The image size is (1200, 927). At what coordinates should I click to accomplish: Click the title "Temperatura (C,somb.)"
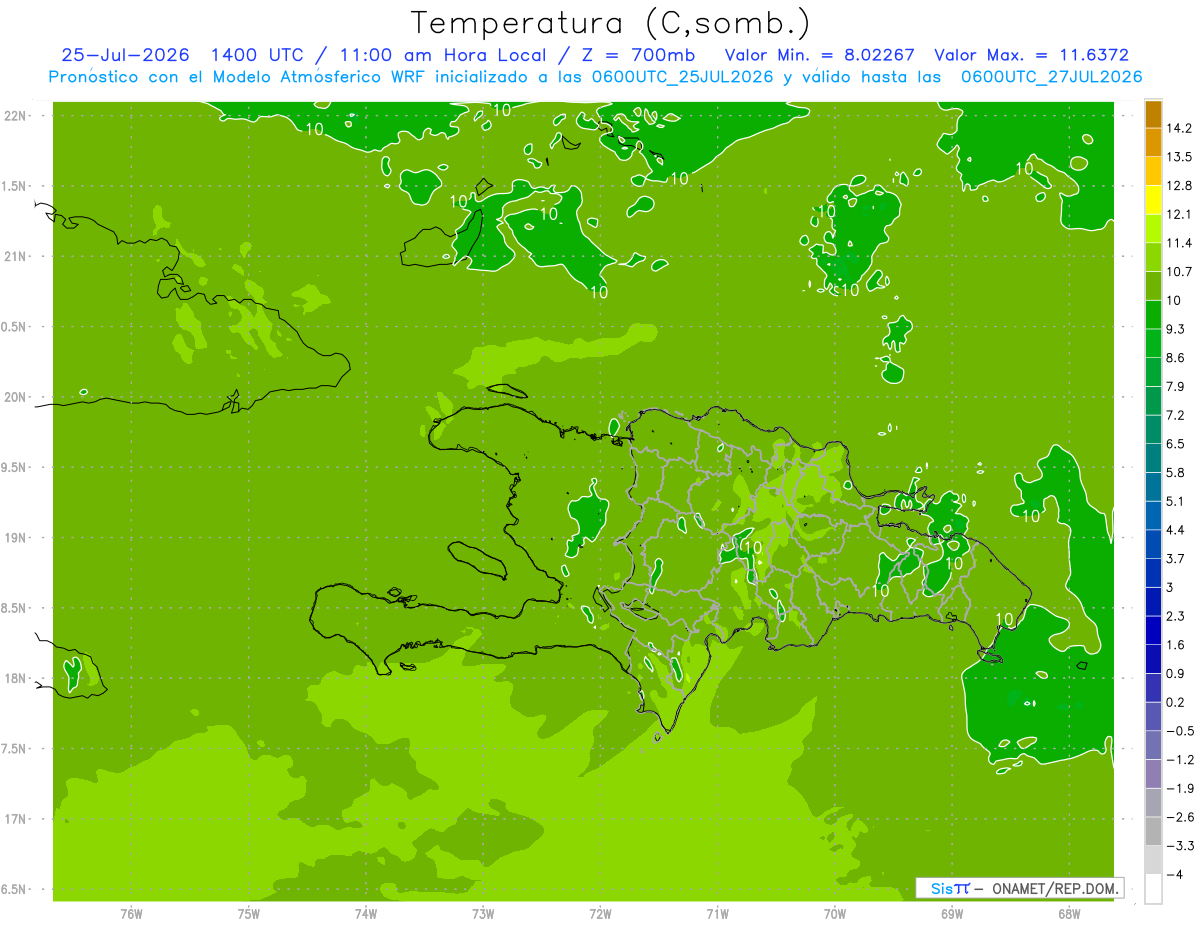[610, 23]
